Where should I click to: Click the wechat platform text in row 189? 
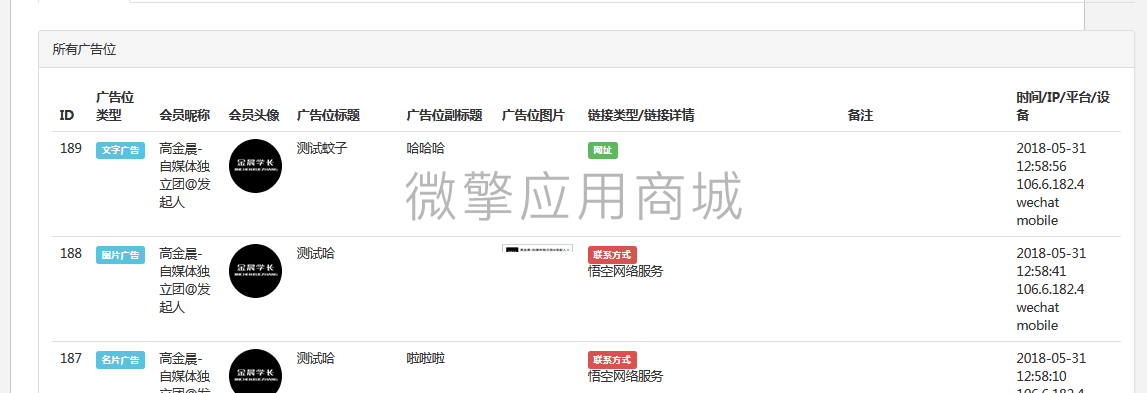(x=1037, y=203)
